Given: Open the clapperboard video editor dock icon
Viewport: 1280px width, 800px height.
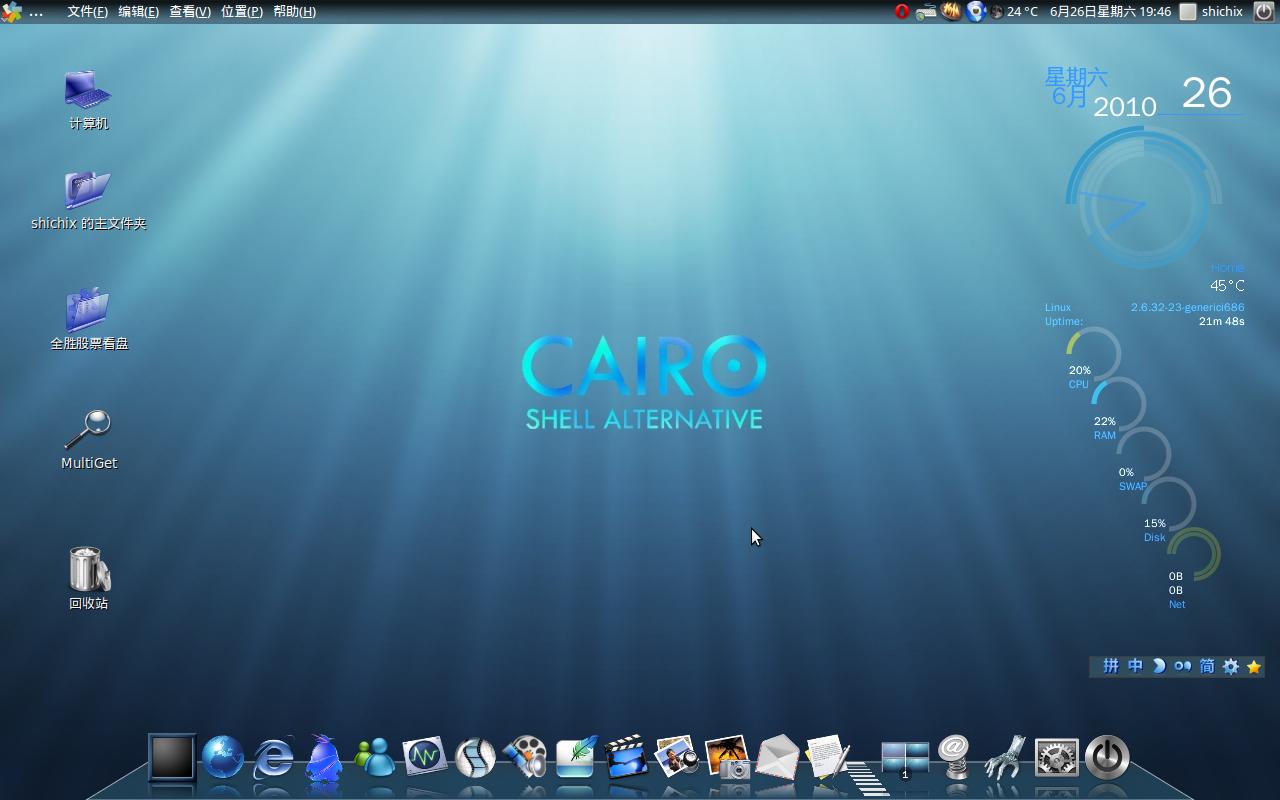Looking at the screenshot, I should (626, 757).
